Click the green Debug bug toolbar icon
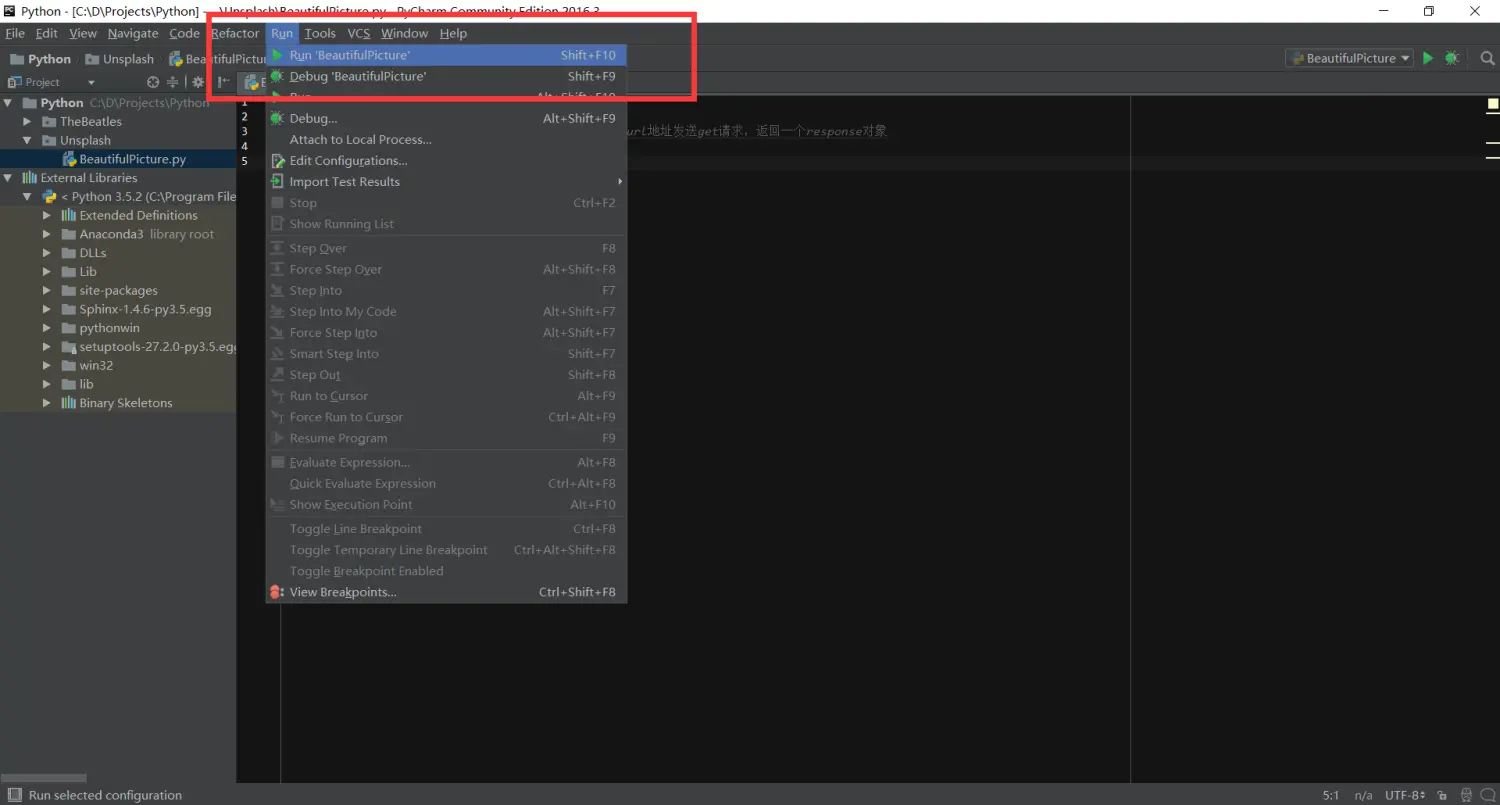1500x805 pixels. point(1452,58)
